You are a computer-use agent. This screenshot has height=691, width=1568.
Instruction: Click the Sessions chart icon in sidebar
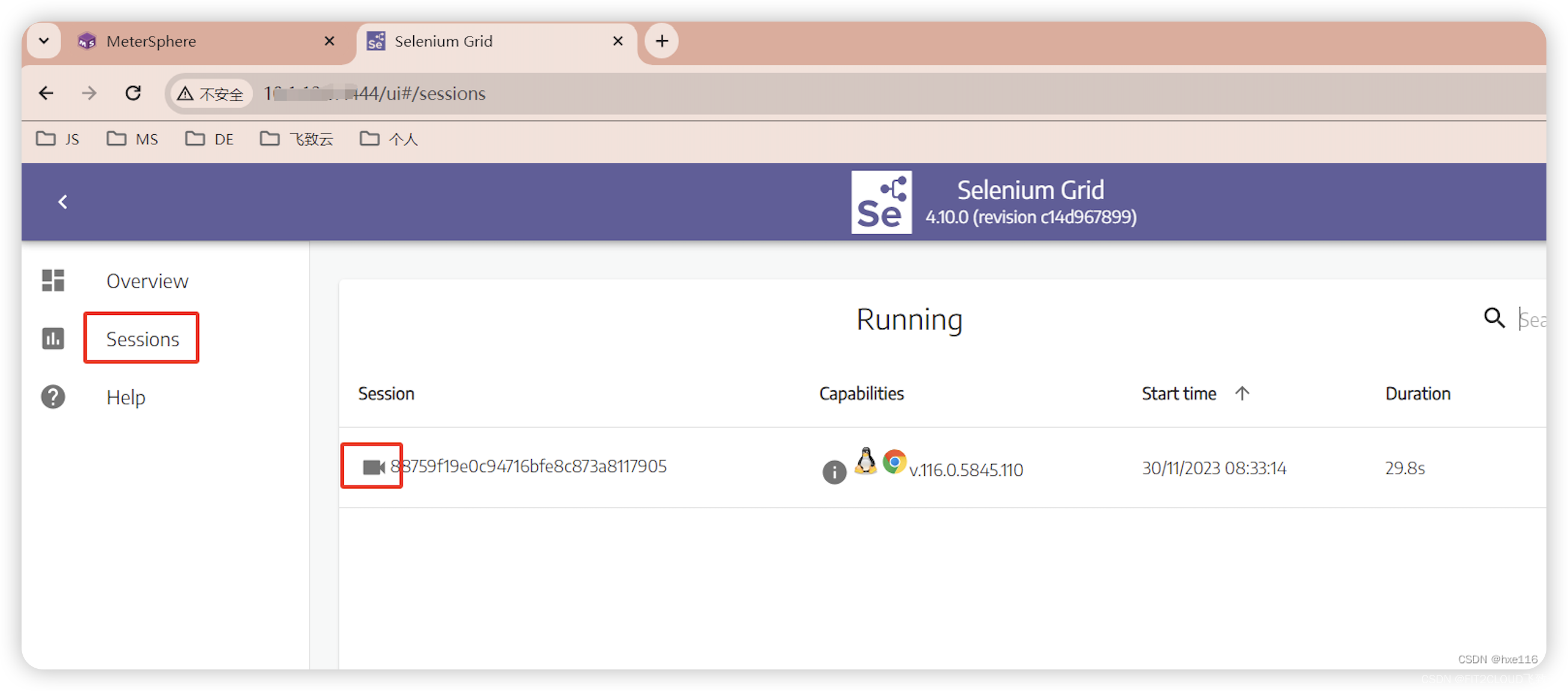point(53,338)
